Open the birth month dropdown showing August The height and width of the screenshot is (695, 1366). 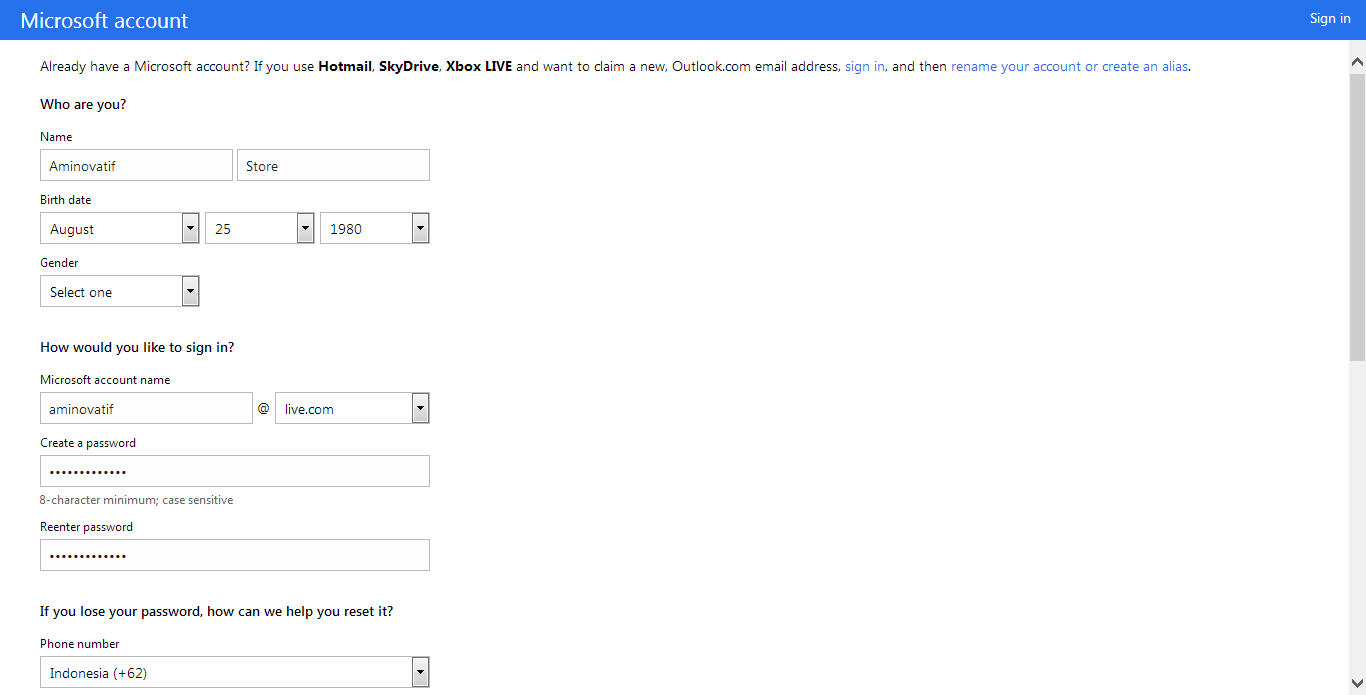tap(120, 228)
